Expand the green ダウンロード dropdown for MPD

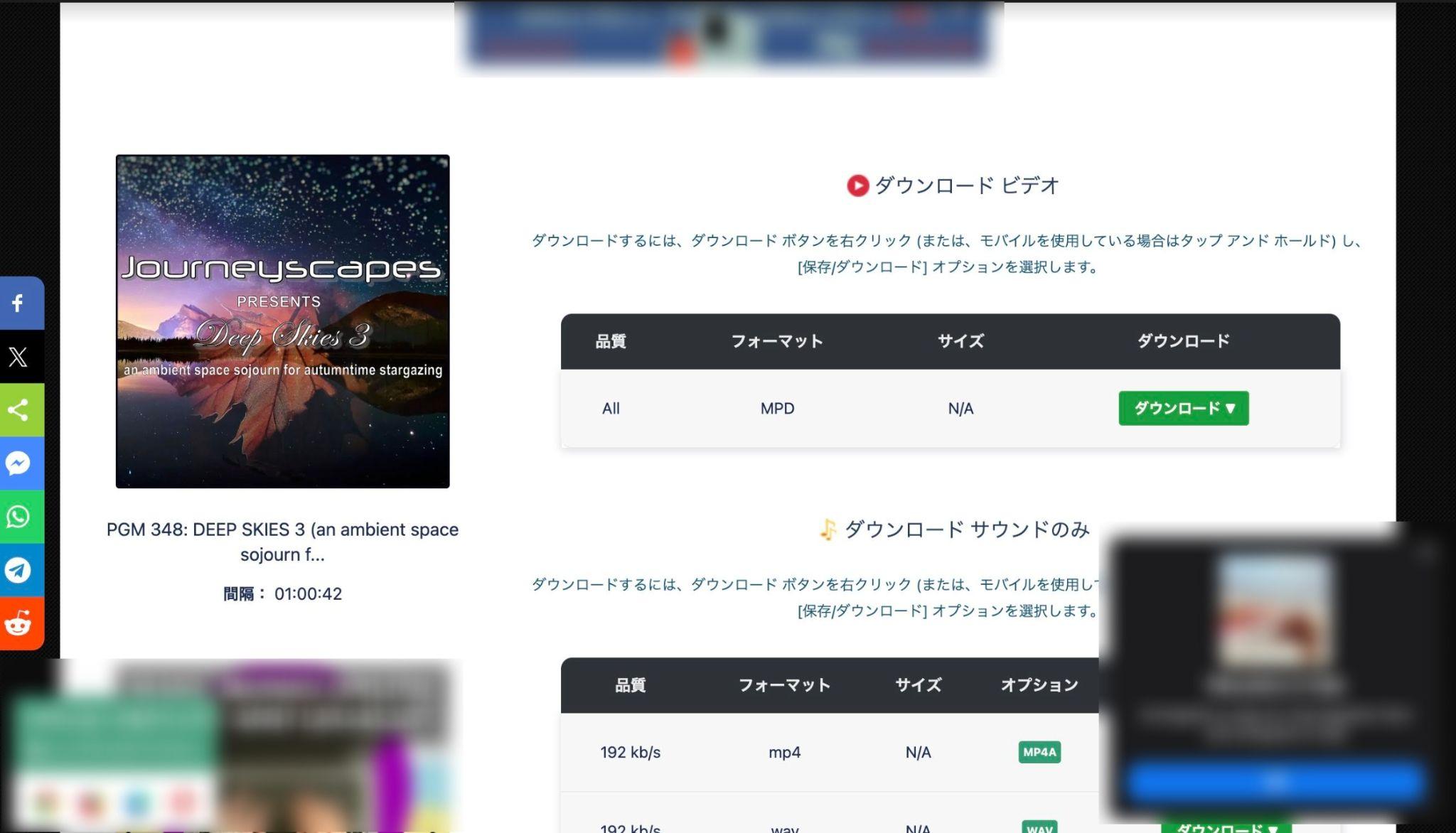(x=1183, y=409)
